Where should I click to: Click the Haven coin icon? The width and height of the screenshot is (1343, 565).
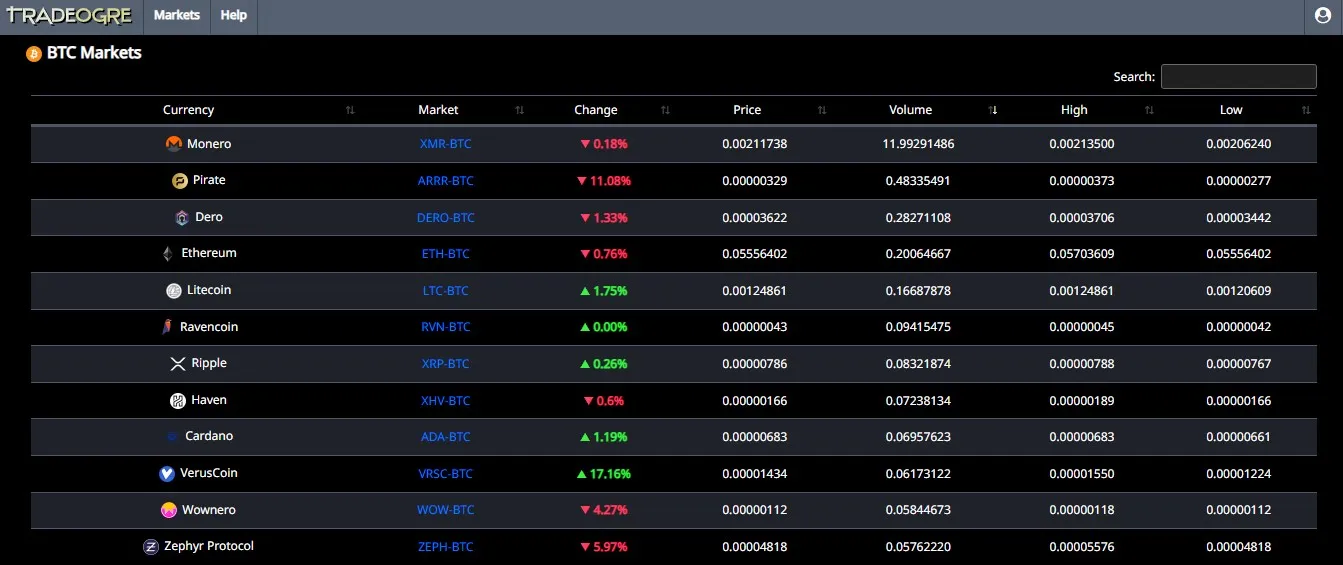pyautogui.click(x=178, y=401)
